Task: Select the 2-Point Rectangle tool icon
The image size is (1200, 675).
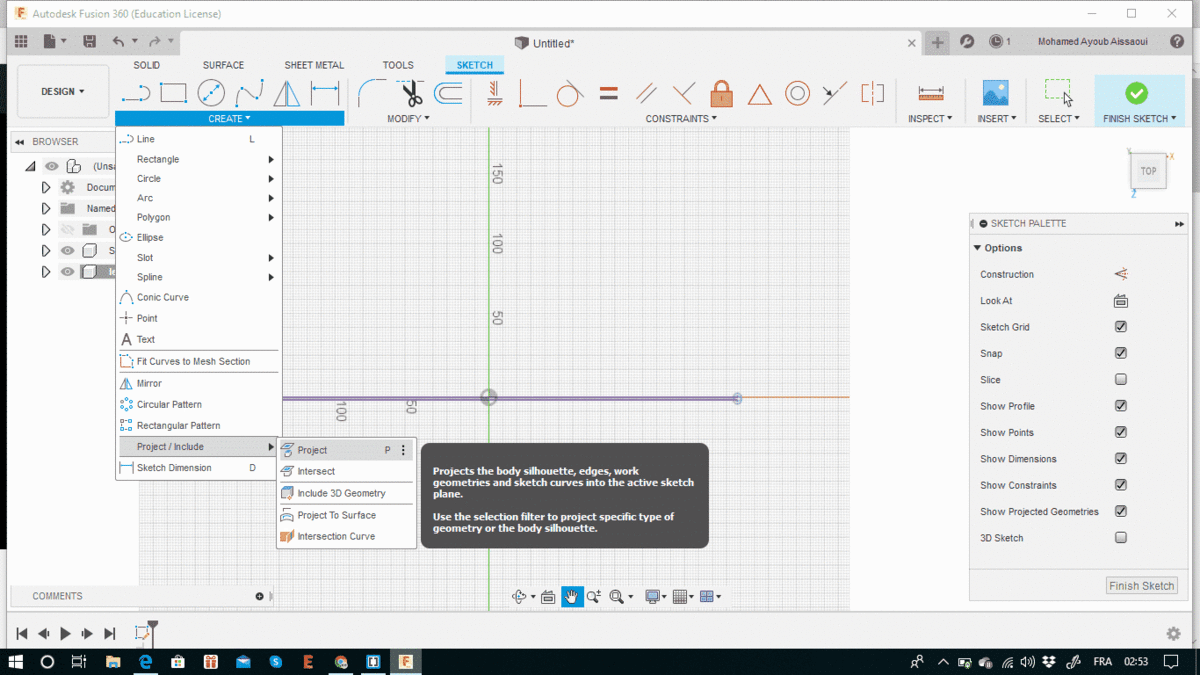Action: [173, 94]
